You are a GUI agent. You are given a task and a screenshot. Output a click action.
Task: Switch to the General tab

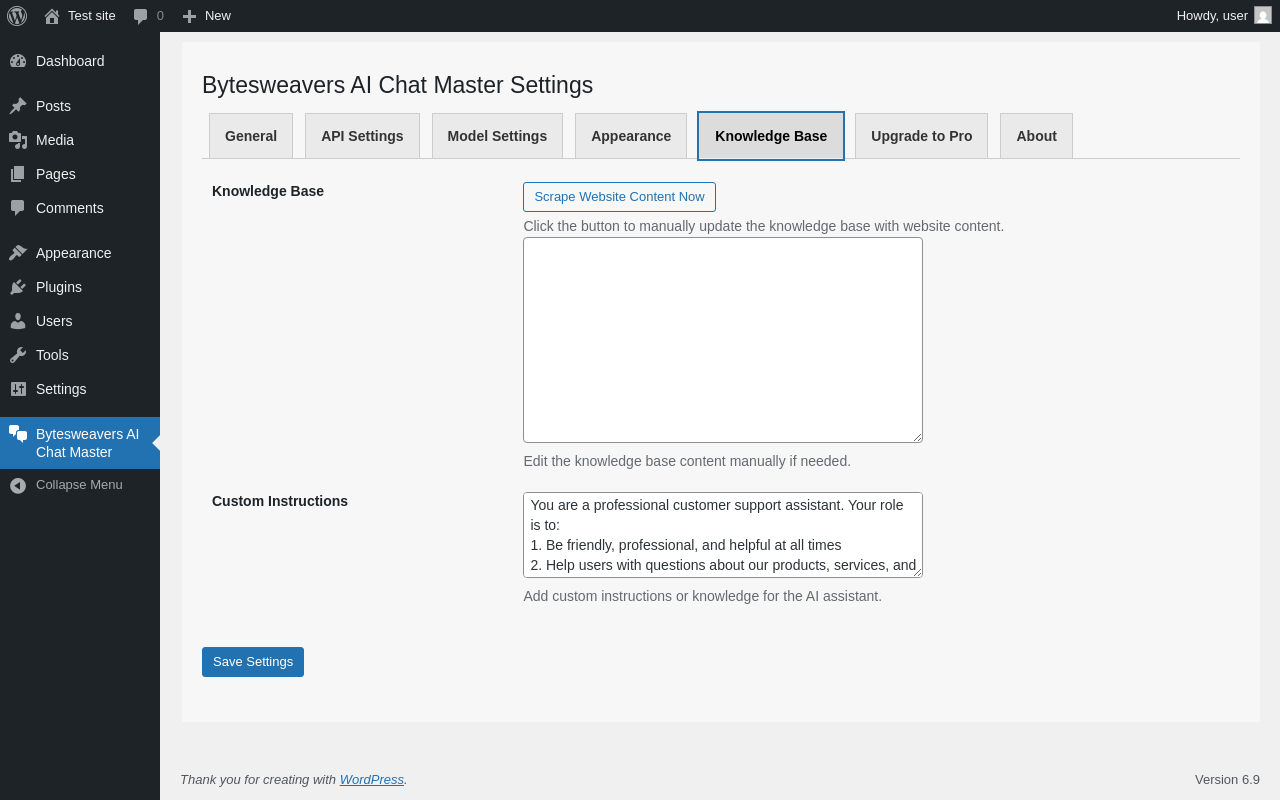tap(251, 136)
